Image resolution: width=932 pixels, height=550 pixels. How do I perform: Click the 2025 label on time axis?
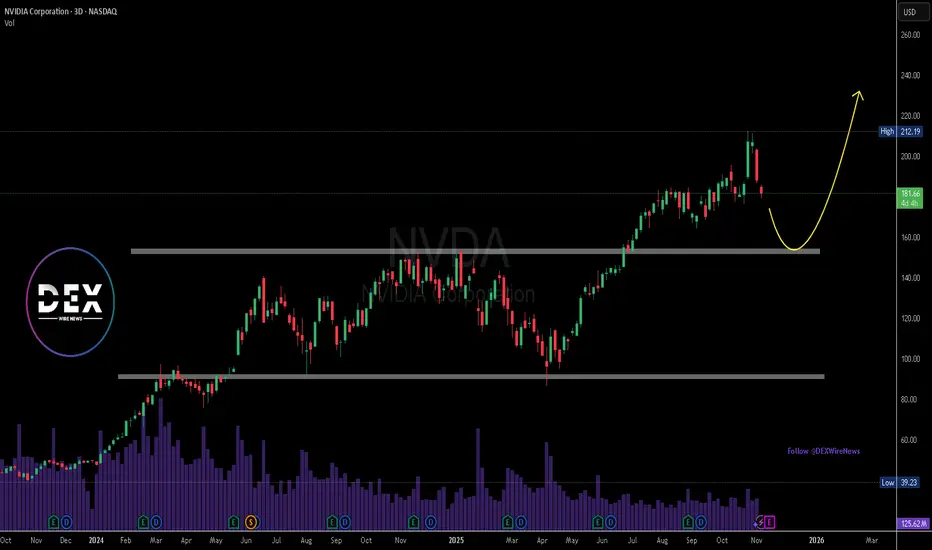(x=456, y=540)
